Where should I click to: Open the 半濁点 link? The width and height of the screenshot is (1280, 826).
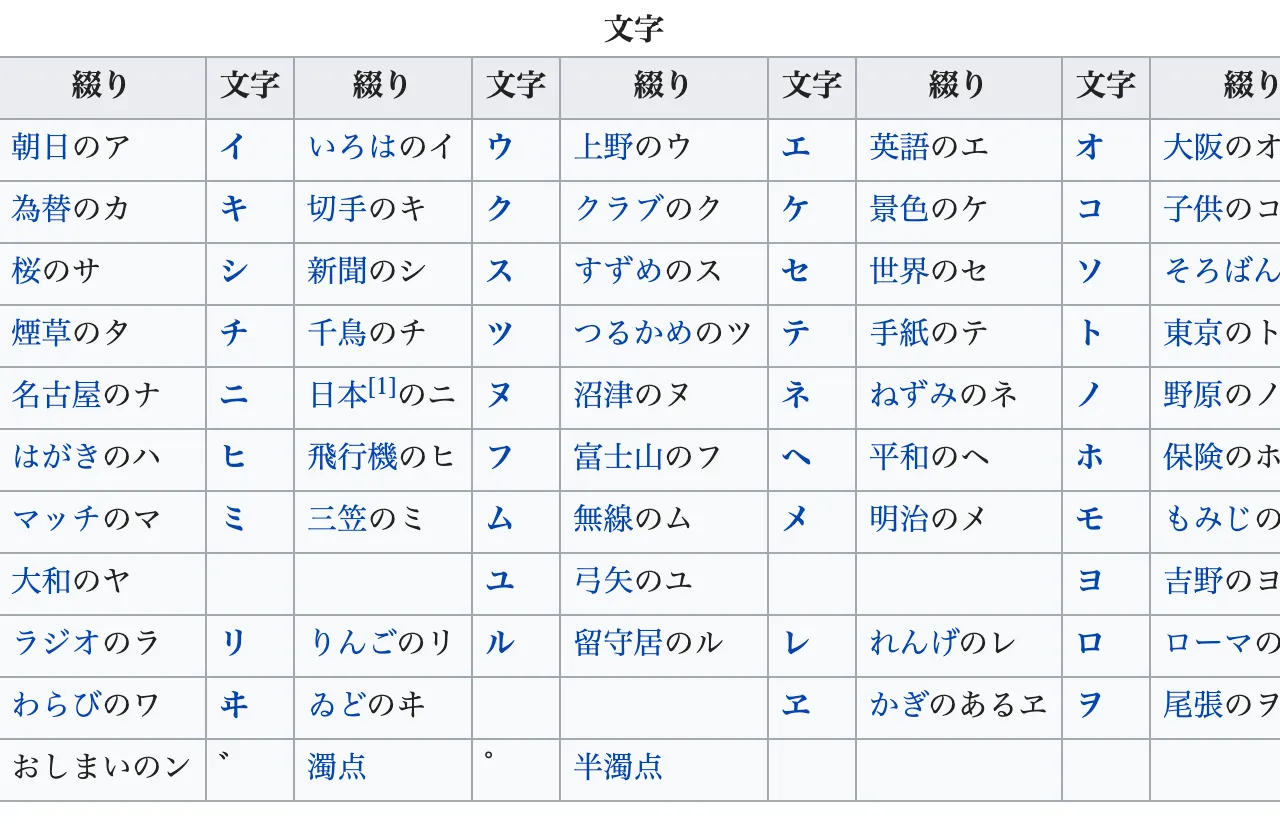[x=619, y=767]
